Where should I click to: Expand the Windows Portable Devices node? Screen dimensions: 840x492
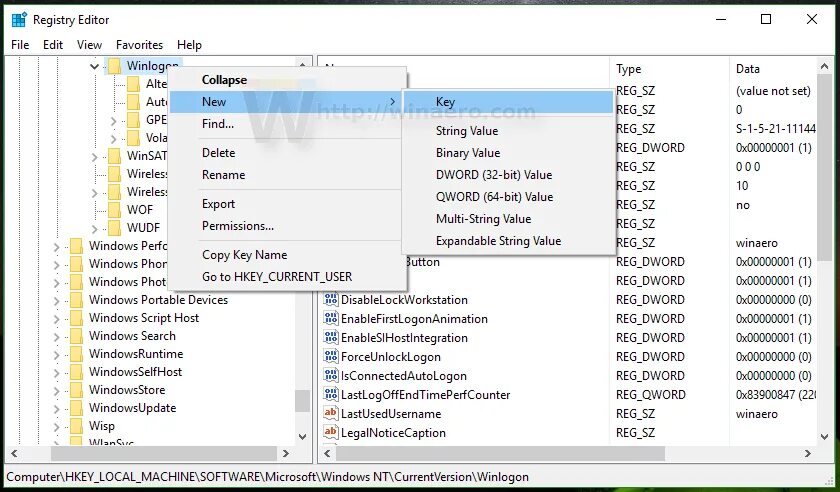point(57,300)
